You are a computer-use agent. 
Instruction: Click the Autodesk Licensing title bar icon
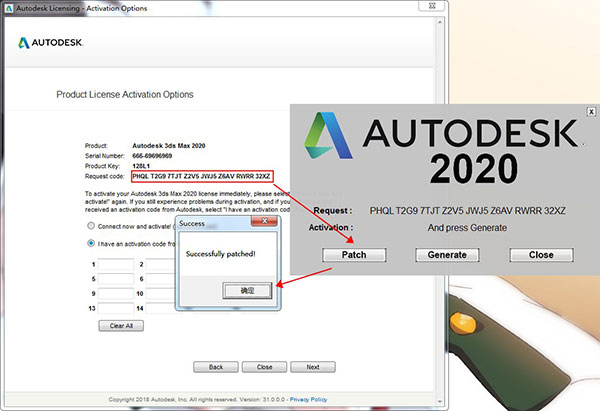point(8,8)
